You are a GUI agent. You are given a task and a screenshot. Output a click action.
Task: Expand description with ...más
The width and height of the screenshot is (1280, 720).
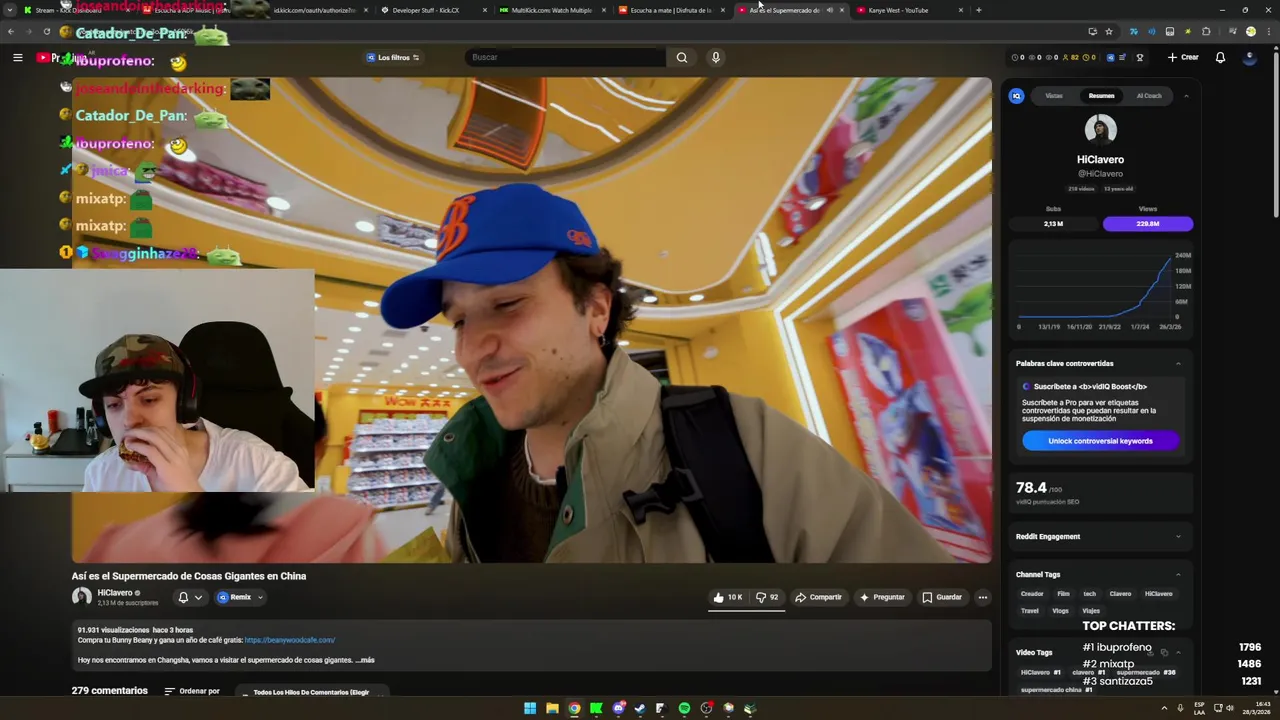[x=364, y=660]
